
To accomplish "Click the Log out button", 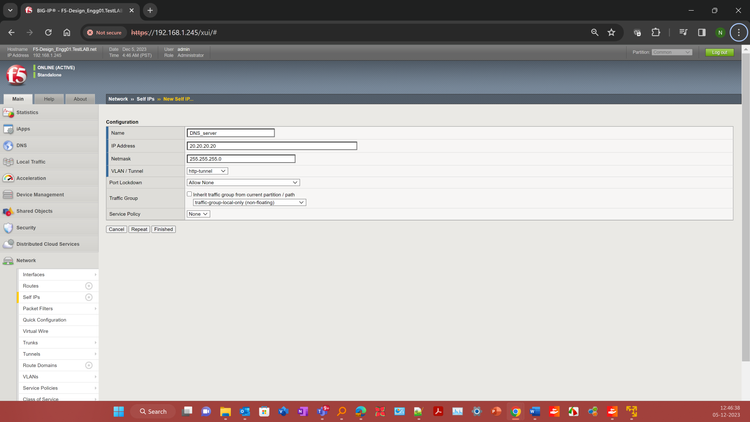I will [x=719, y=52].
